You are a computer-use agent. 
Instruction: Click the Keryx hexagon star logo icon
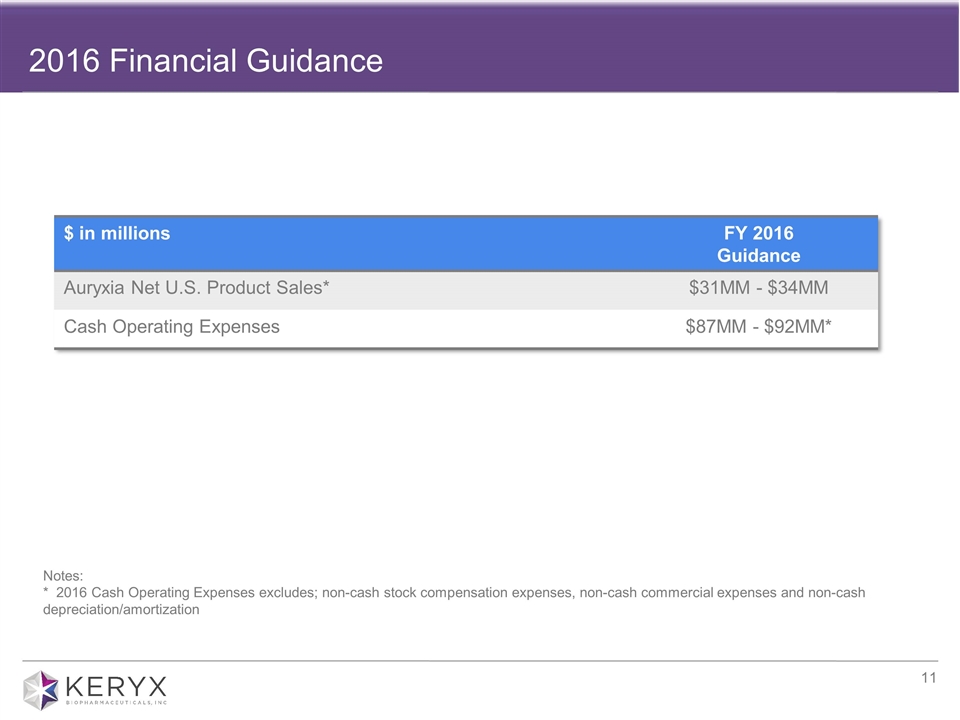[x=41, y=690]
